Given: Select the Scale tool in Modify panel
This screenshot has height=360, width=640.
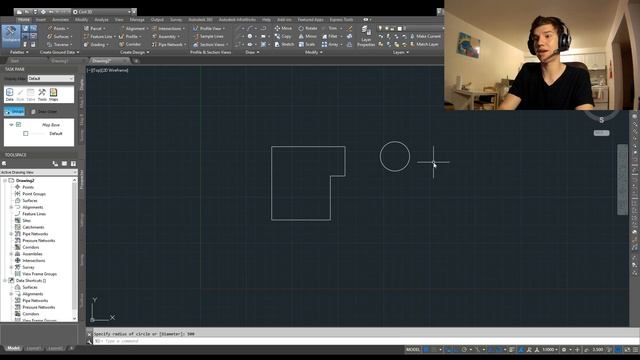Looking at the screenshot, I should point(307,44).
